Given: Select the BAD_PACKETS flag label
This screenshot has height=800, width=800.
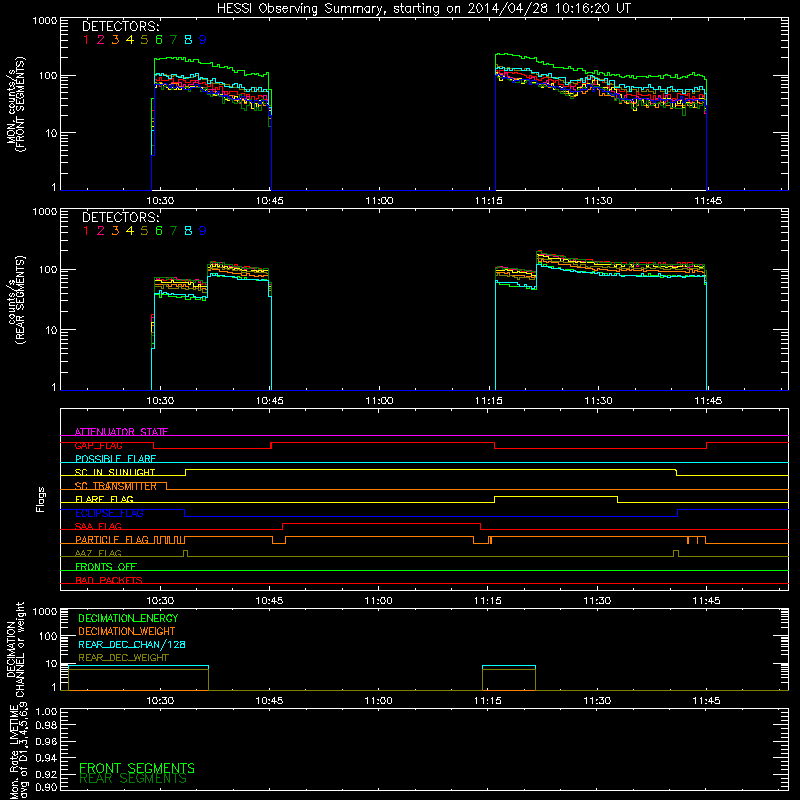Looking at the screenshot, I should (109, 581).
